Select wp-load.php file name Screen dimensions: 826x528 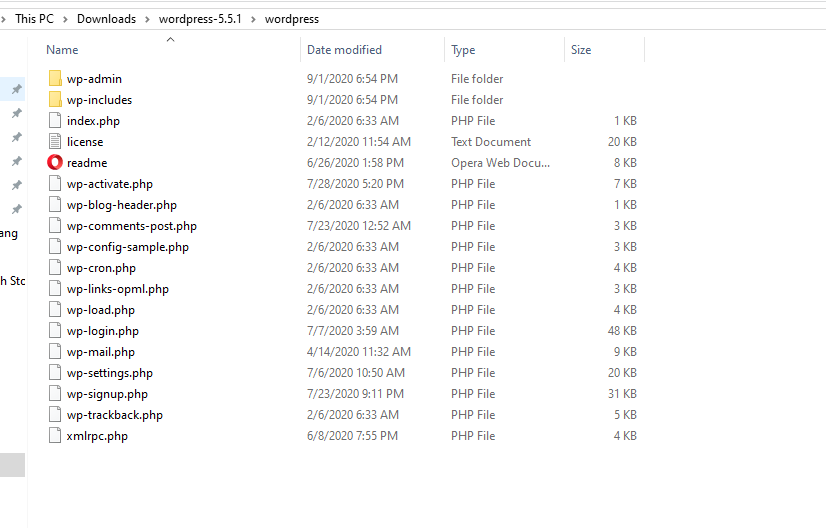101,310
